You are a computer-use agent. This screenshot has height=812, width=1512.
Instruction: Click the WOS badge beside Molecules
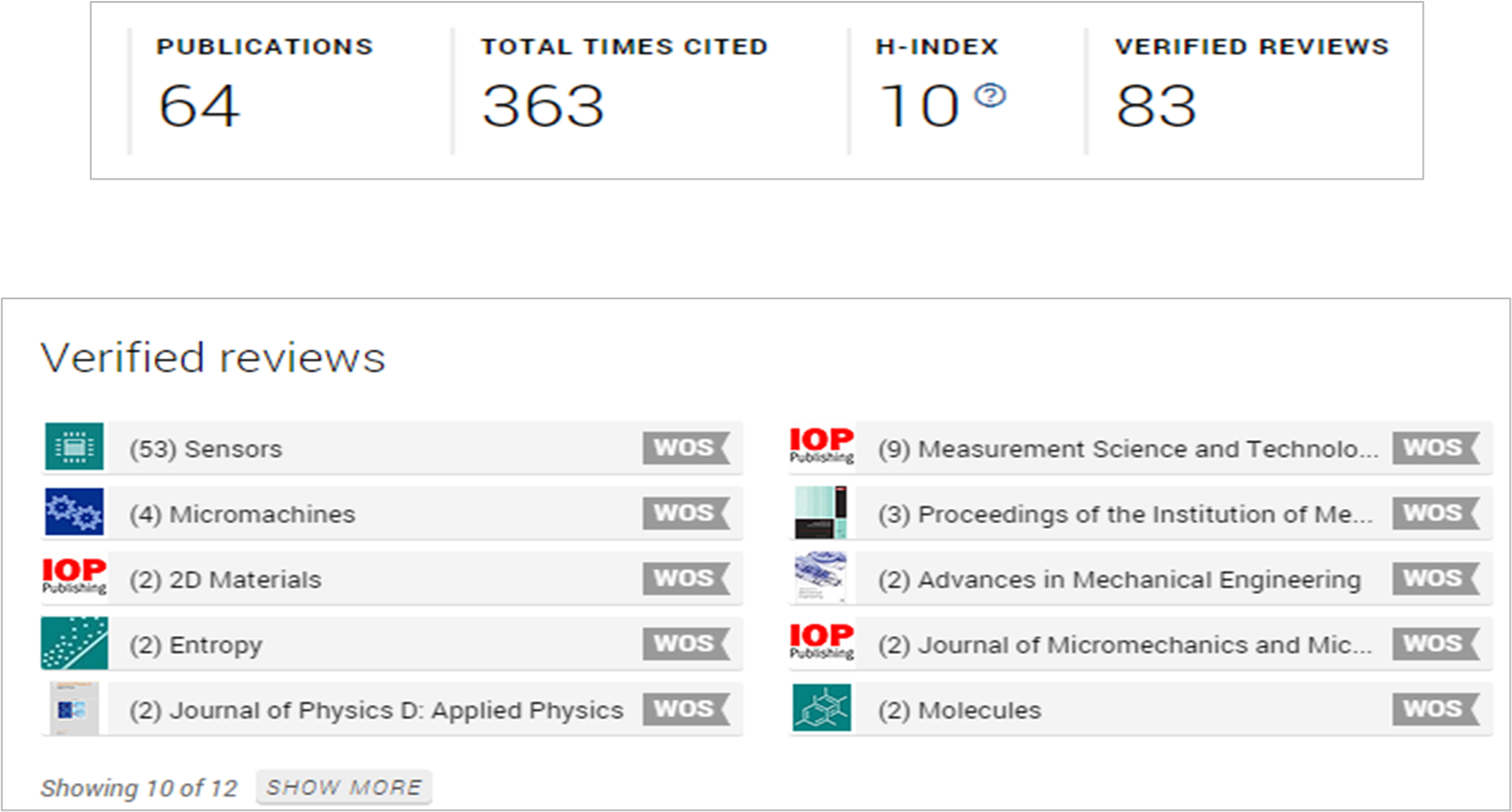(1434, 709)
